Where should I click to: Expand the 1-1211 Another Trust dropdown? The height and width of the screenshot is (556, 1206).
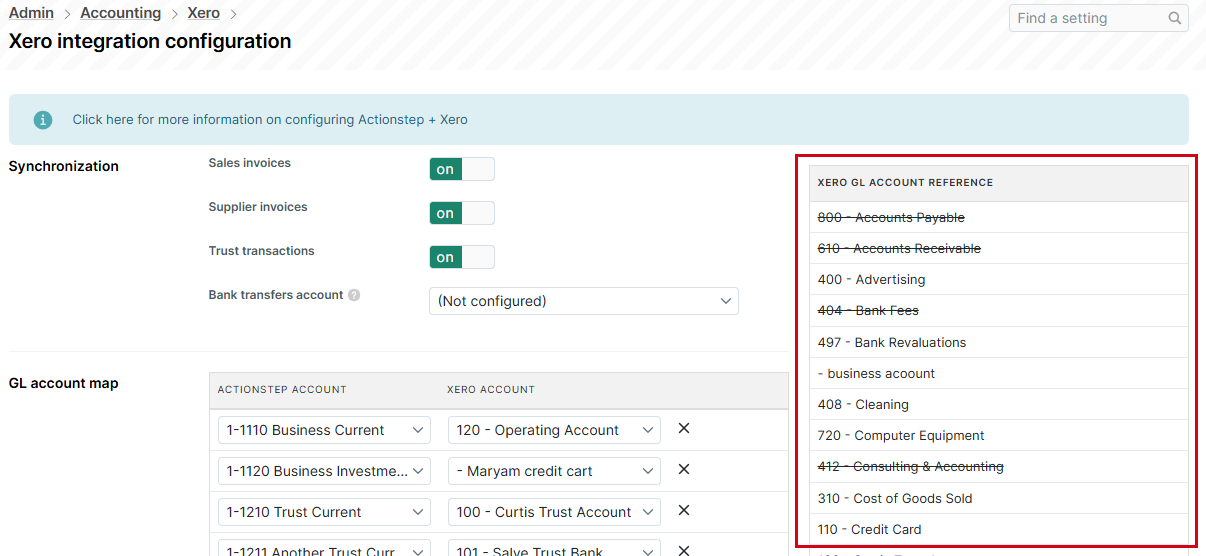point(324,548)
